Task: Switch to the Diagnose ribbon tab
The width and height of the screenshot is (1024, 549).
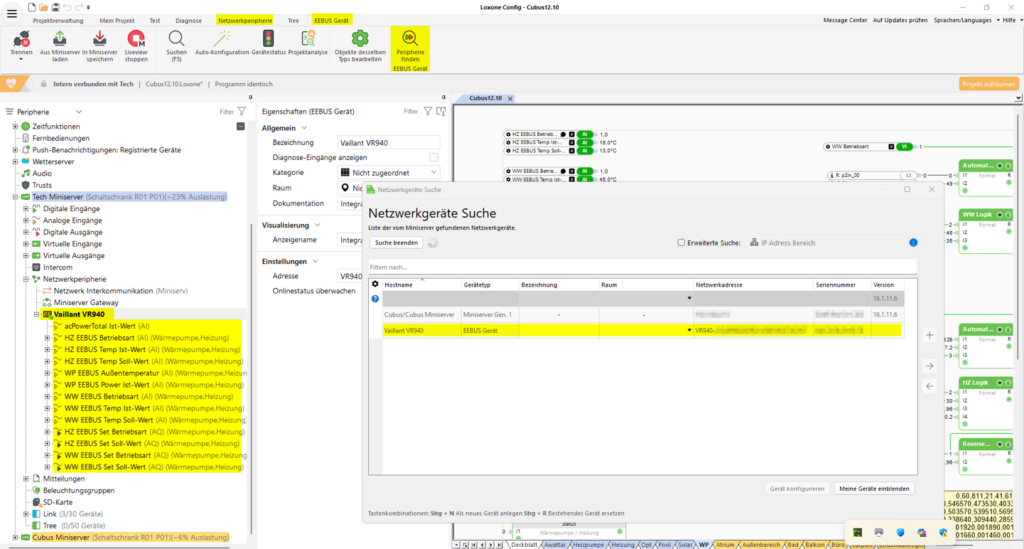Action: [x=188, y=20]
